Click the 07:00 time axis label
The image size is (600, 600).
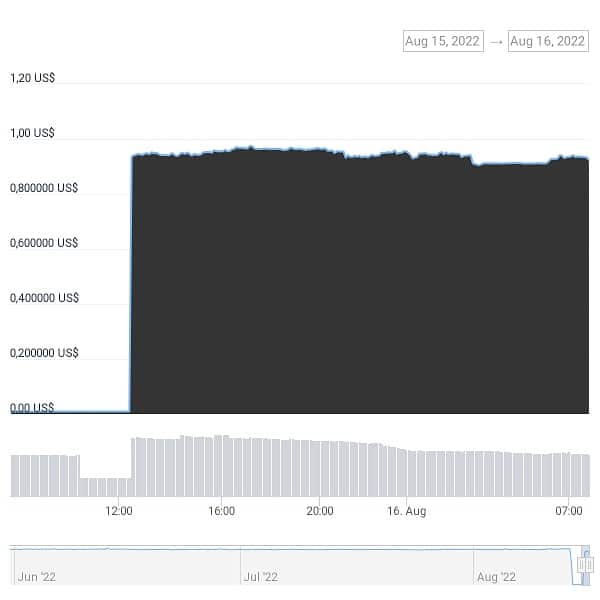click(x=569, y=511)
